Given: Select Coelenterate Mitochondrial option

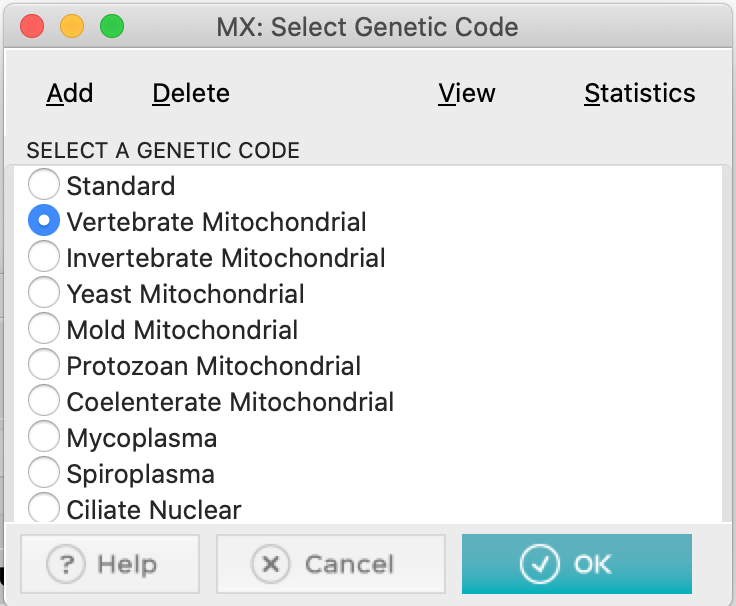Looking at the screenshot, I should pos(44,401).
